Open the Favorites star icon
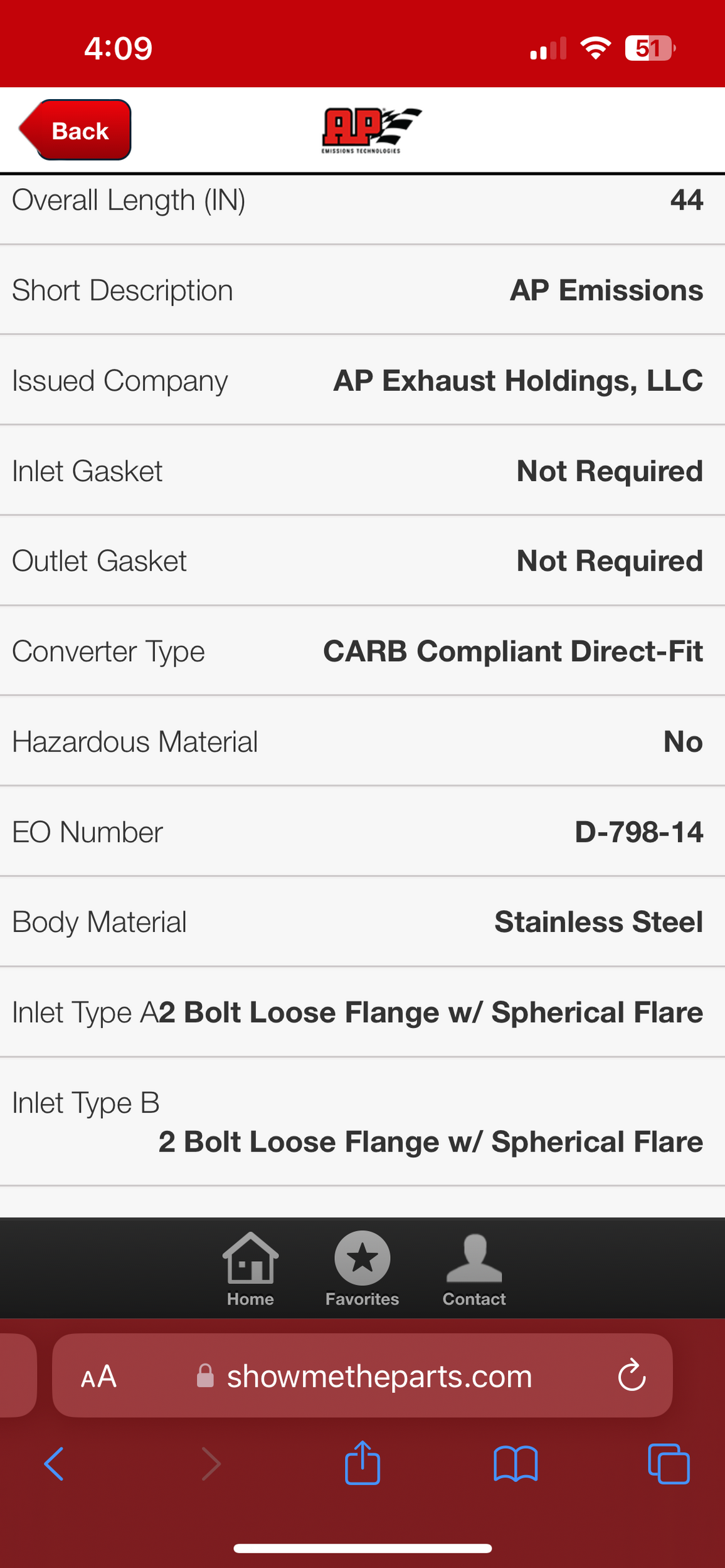 tap(362, 1268)
